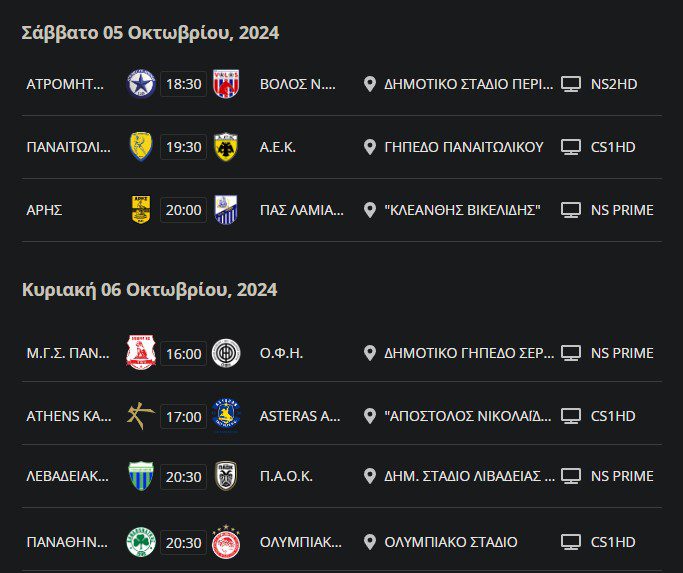The height and width of the screenshot is (573, 683).
Task: Click the Panserraikos red lion crest
Action: [x=141, y=353]
